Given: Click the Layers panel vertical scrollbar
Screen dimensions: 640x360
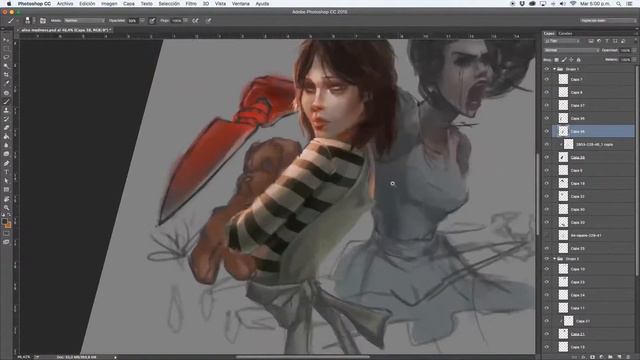Looking at the screenshot, I should click(637, 171).
